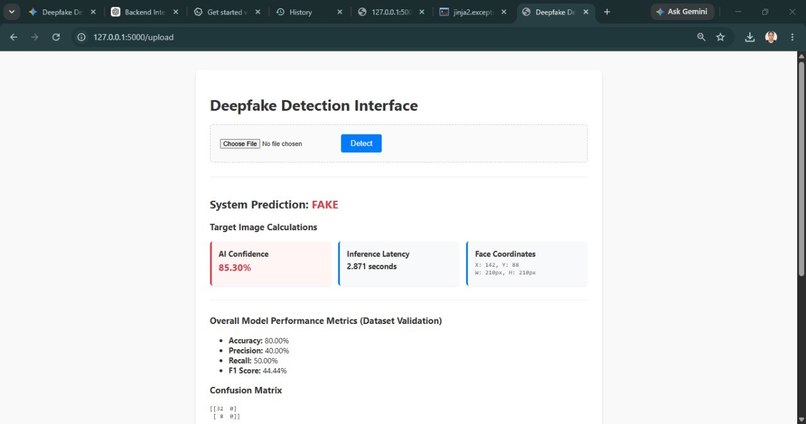Open the downloads icon
The width and height of the screenshot is (806, 424).
(x=750, y=37)
